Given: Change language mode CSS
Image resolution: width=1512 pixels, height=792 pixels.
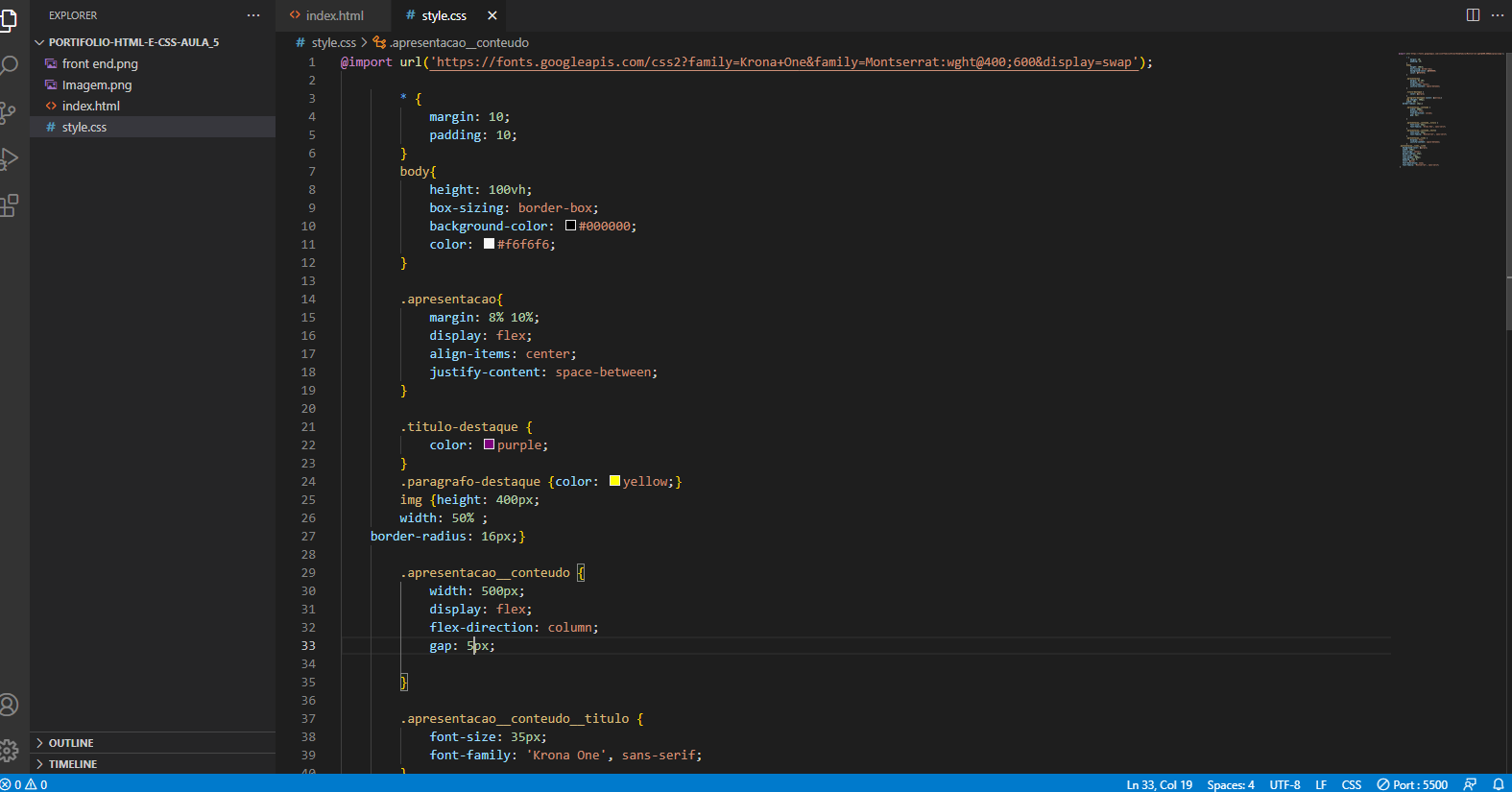Looking at the screenshot, I should [x=1352, y=784].
